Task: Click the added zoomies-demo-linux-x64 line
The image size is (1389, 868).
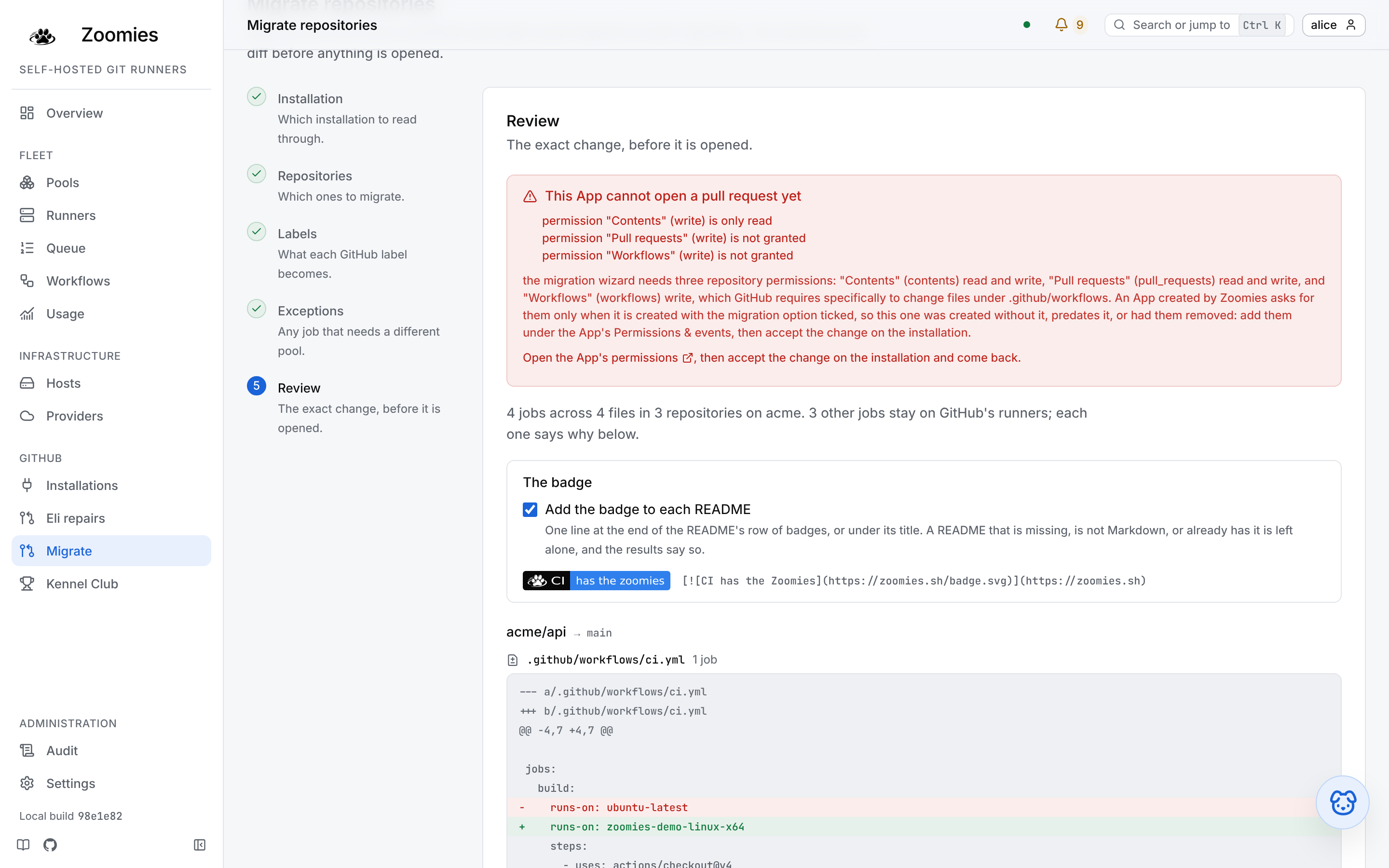Action: tap(924, 827)
